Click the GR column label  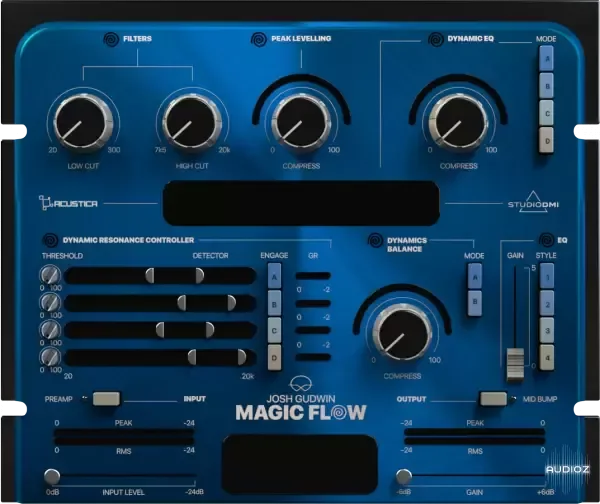(313, 256)
